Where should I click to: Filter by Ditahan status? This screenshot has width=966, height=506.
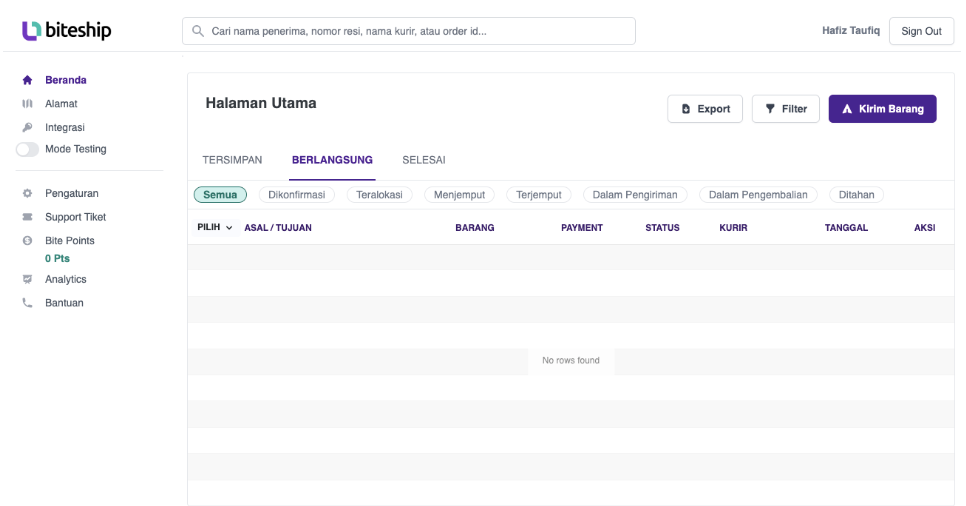tap(856, 195)
